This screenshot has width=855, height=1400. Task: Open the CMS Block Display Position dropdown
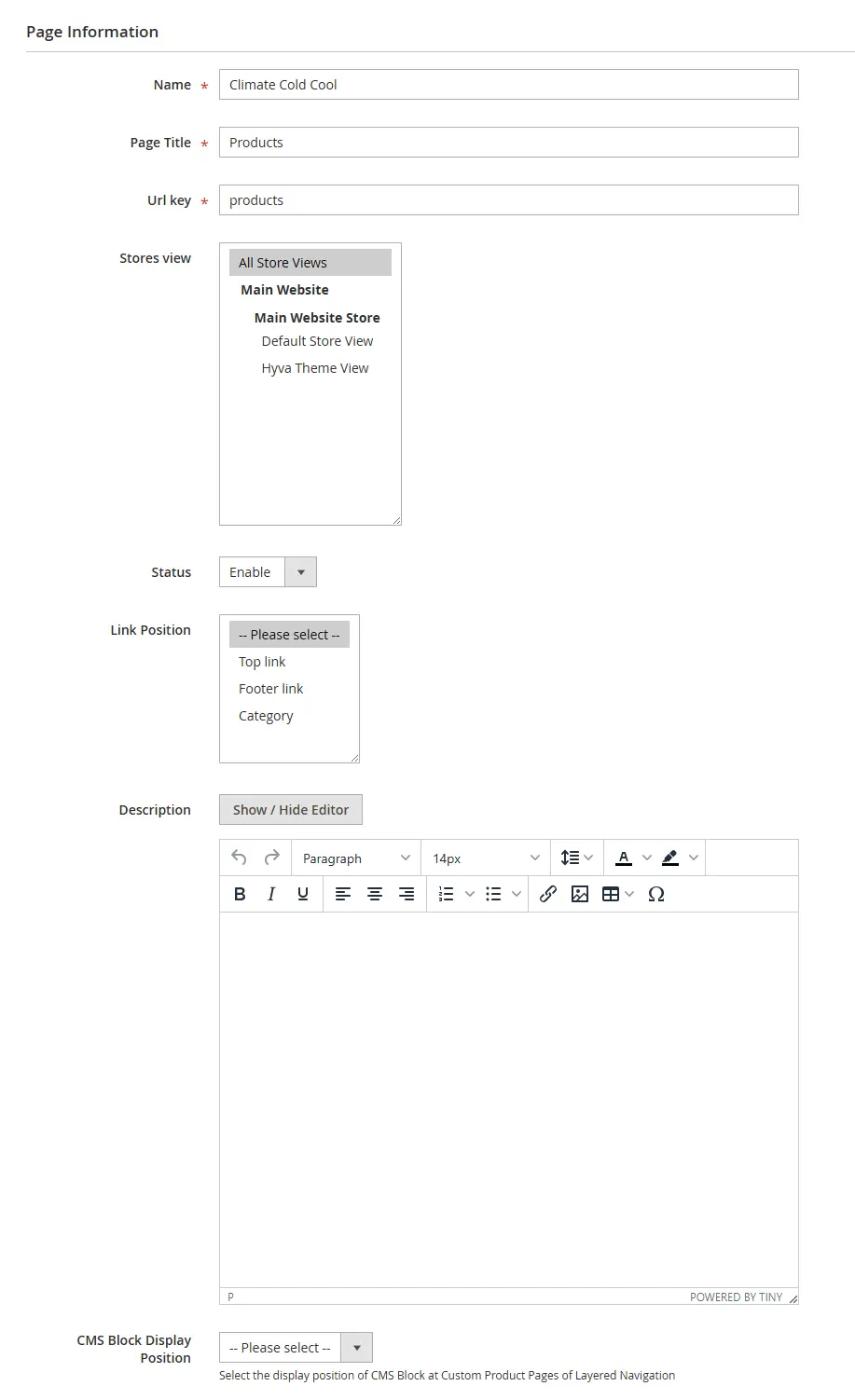click(296, 1348)
